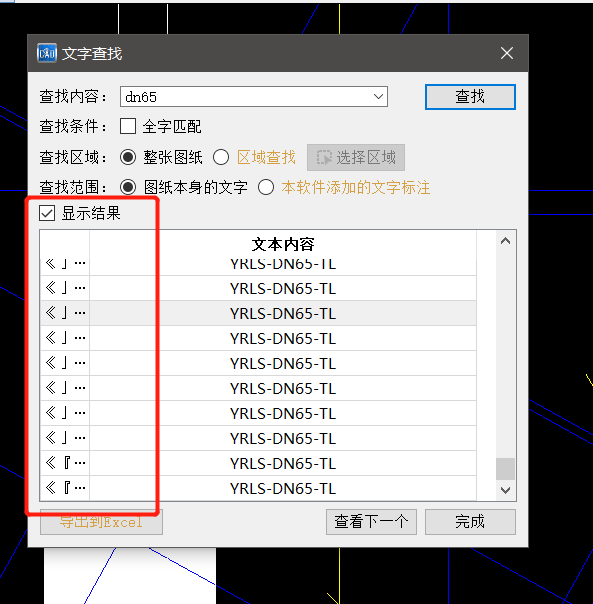Select the highlighted third YRLS-DN65-TL row
Viewport: 593px width, 604px height.
pyautogui.click(x=258, y=313)
